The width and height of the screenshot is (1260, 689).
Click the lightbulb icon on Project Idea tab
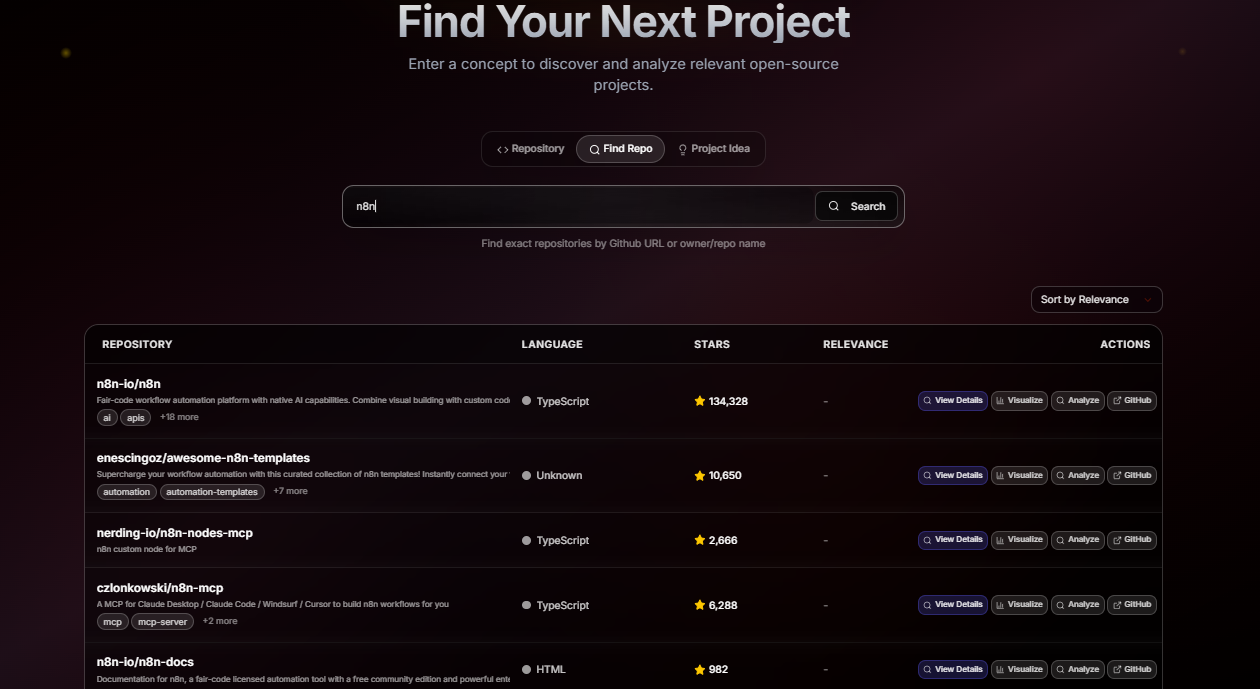point(683,149)
